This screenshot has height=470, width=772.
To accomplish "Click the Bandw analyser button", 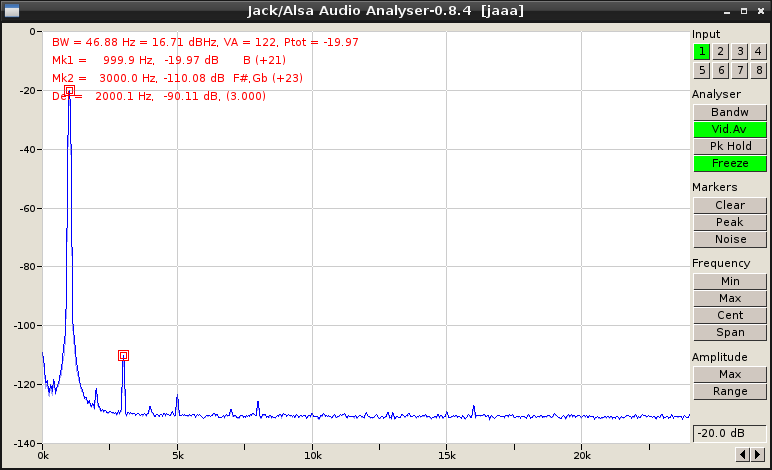I will 730,112.
